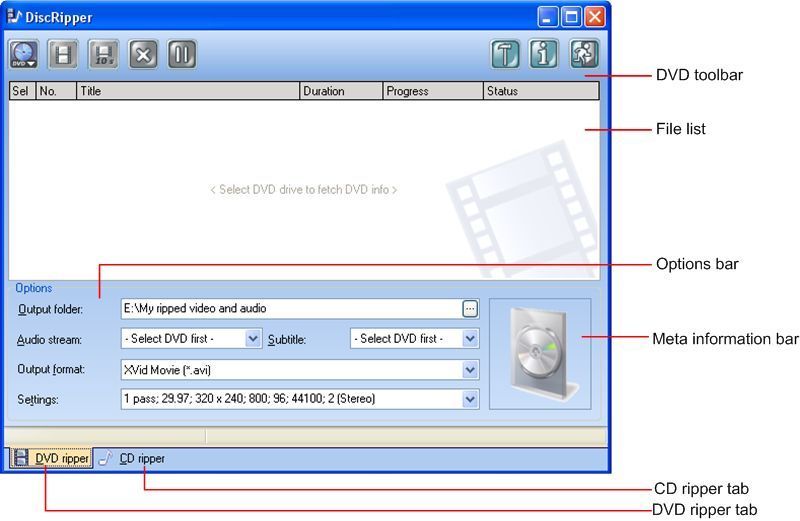Click the Progress column header
Image resolution: width=800 pixels, height=521 pixels.
[433, 91]
